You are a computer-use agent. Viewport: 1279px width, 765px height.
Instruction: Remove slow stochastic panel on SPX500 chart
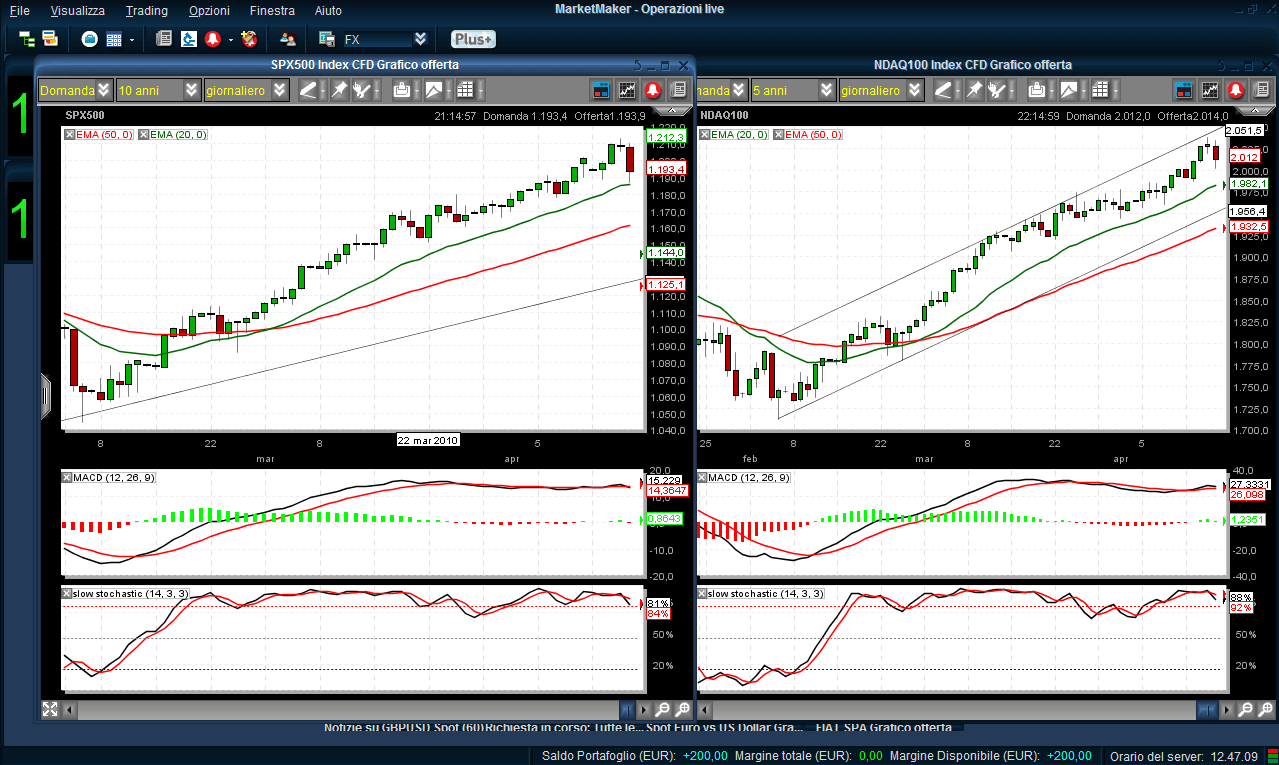click(67, 593)
